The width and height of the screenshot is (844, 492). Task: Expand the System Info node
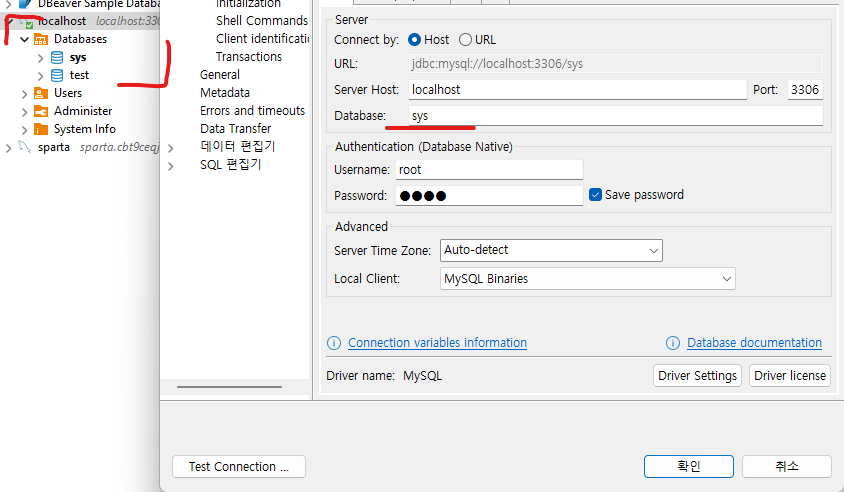click(24, 130)
